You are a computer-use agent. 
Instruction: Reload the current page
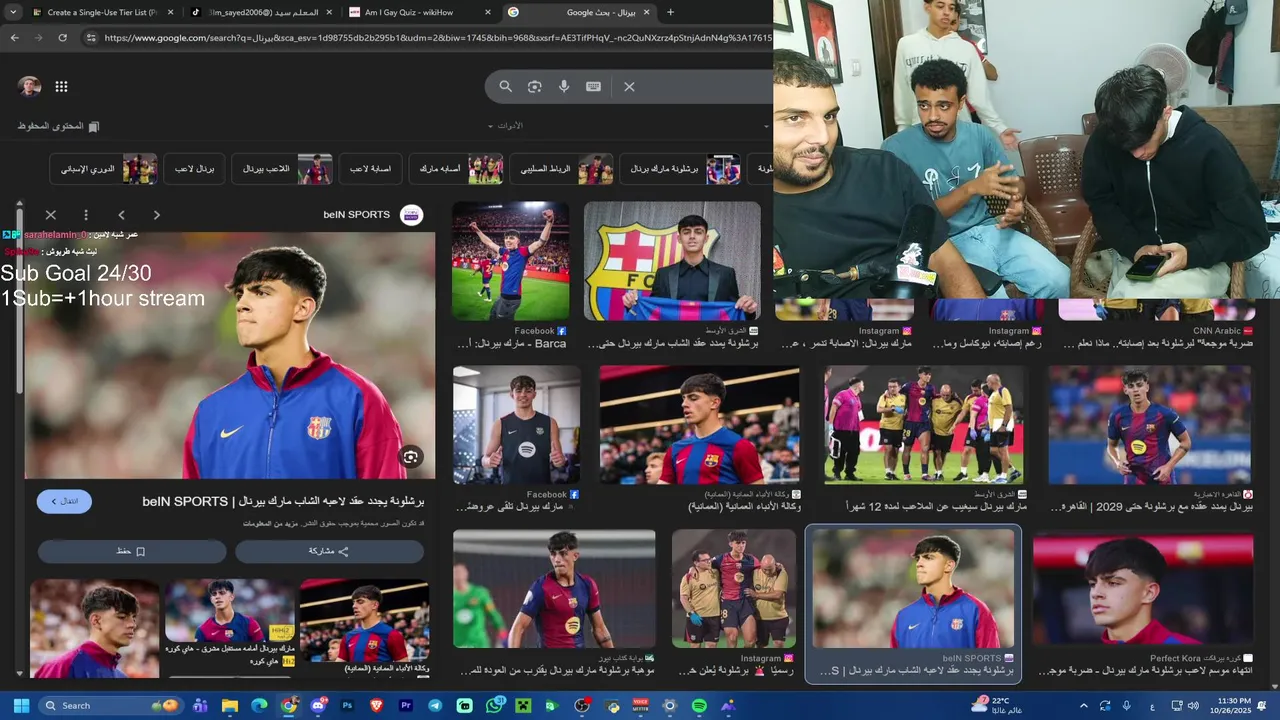62,38
